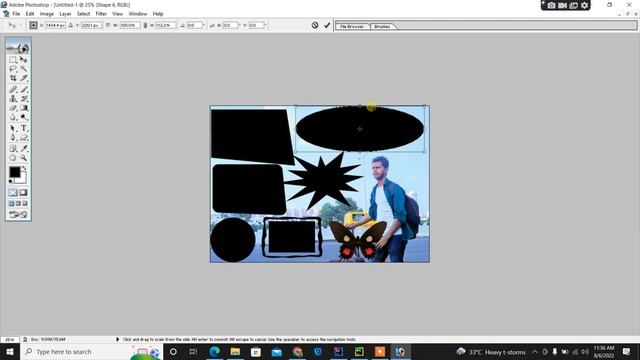Open the Mail app from taskbar

(x=277, y=352)
